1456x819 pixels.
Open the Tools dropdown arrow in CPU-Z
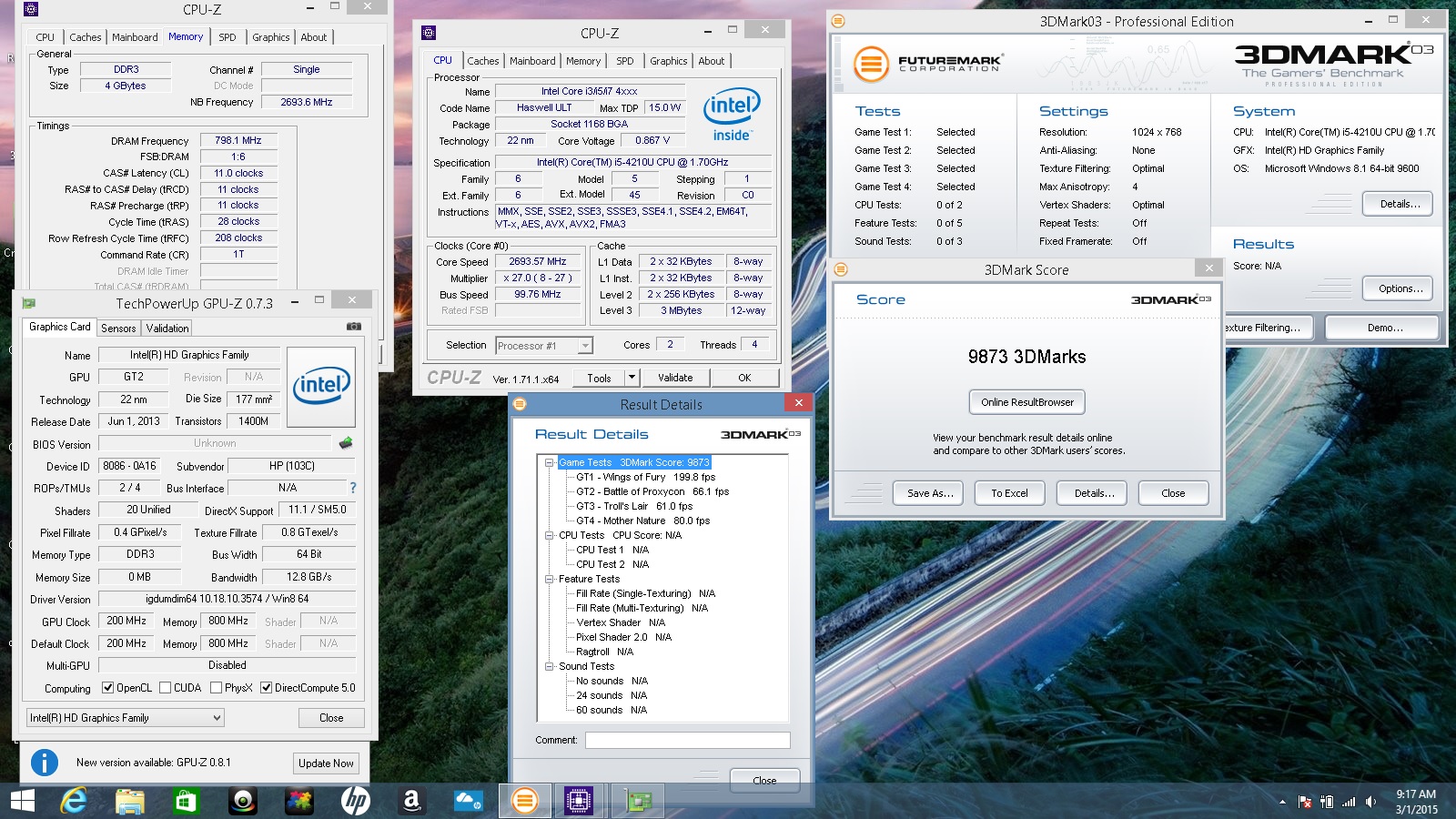(632, 378)
